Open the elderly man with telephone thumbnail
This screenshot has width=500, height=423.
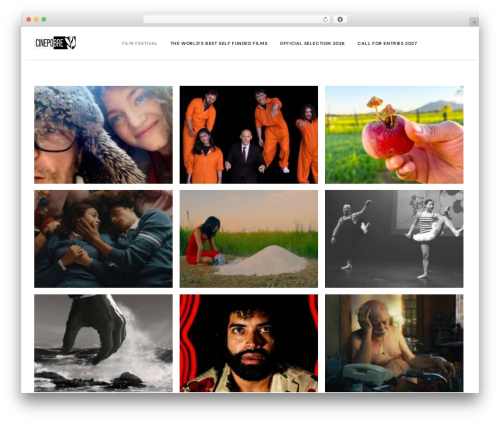coord(394,343)
